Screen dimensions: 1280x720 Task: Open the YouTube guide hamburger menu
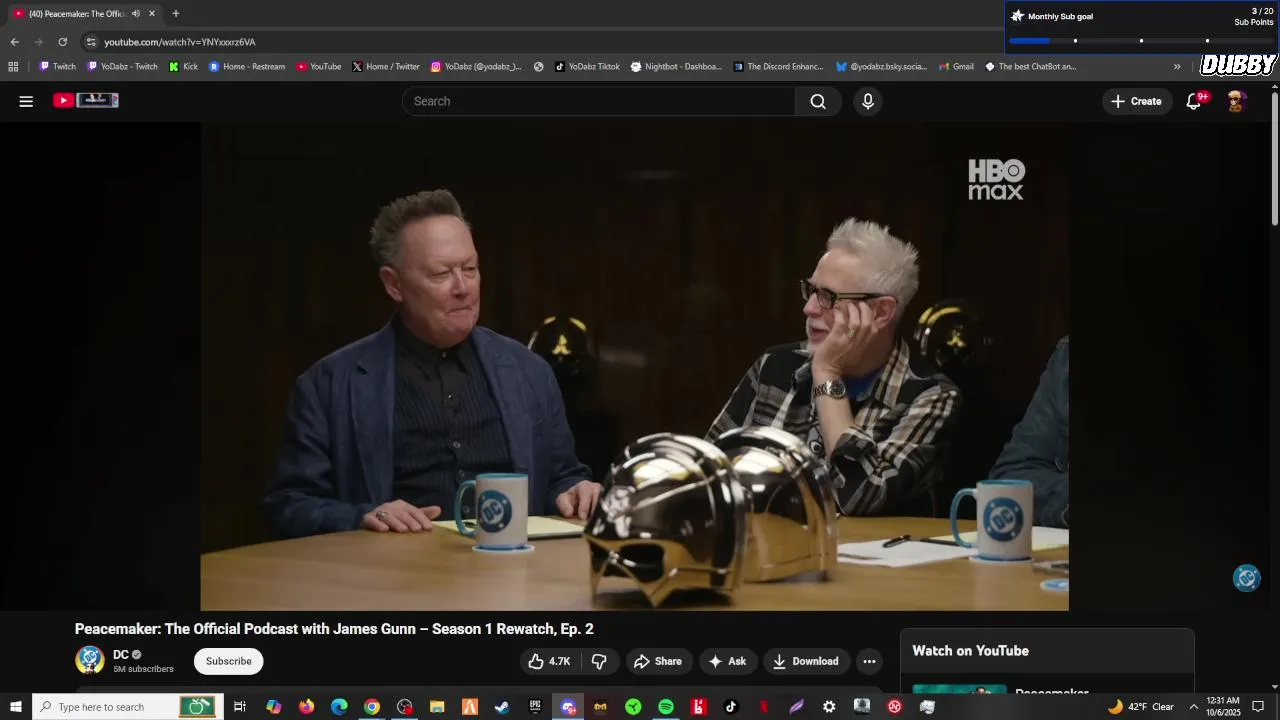(26, 101)
